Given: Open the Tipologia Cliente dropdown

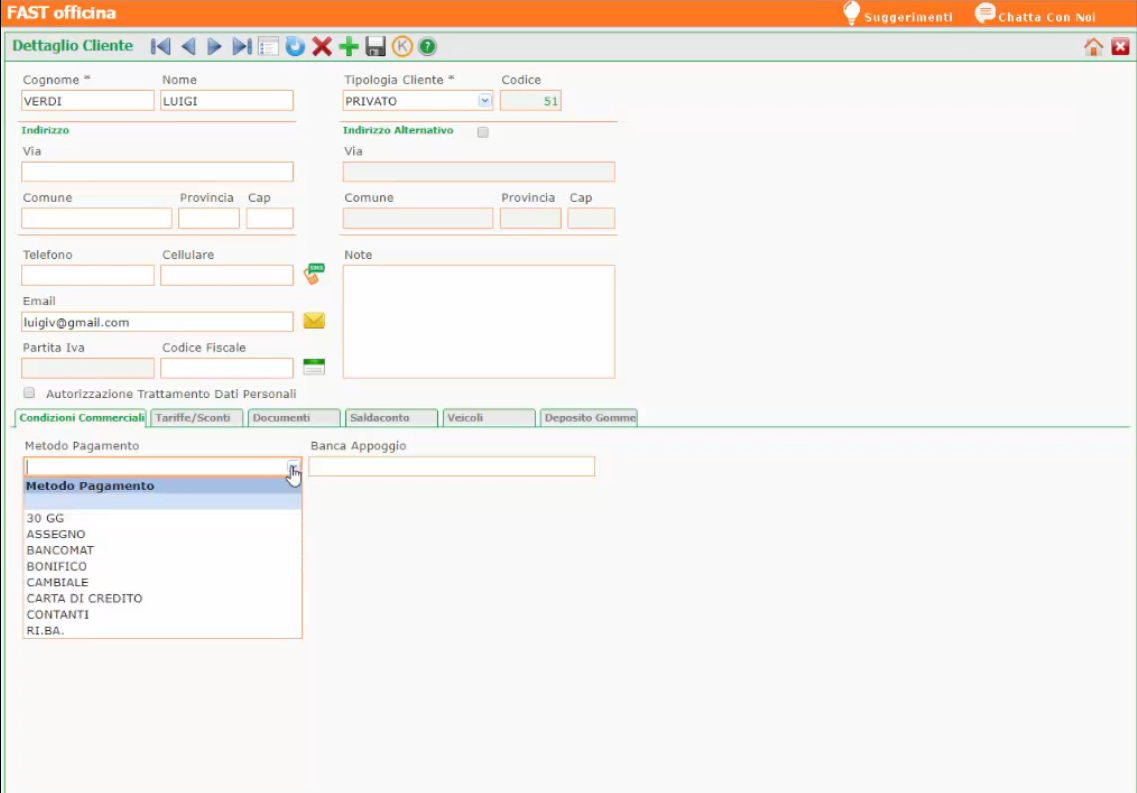Looking at the screenshot, I should tap(485, 101).
